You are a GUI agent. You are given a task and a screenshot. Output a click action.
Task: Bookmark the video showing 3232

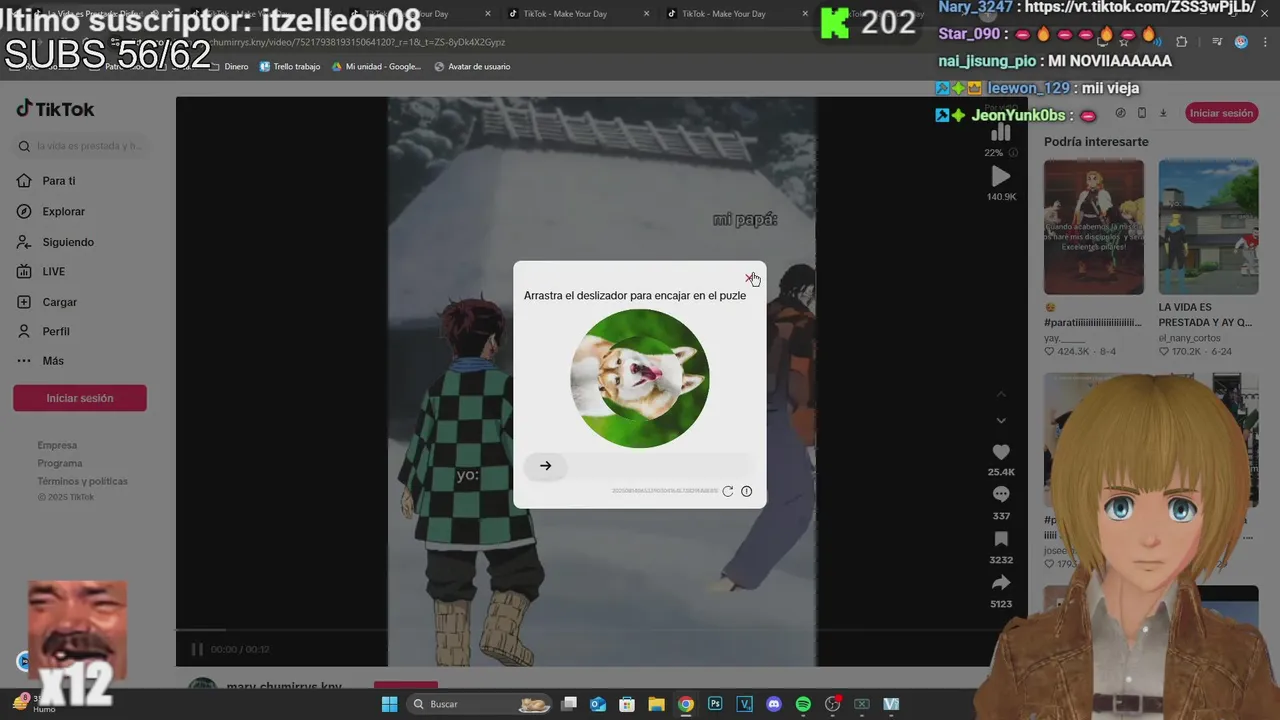tap(1001, 539)
